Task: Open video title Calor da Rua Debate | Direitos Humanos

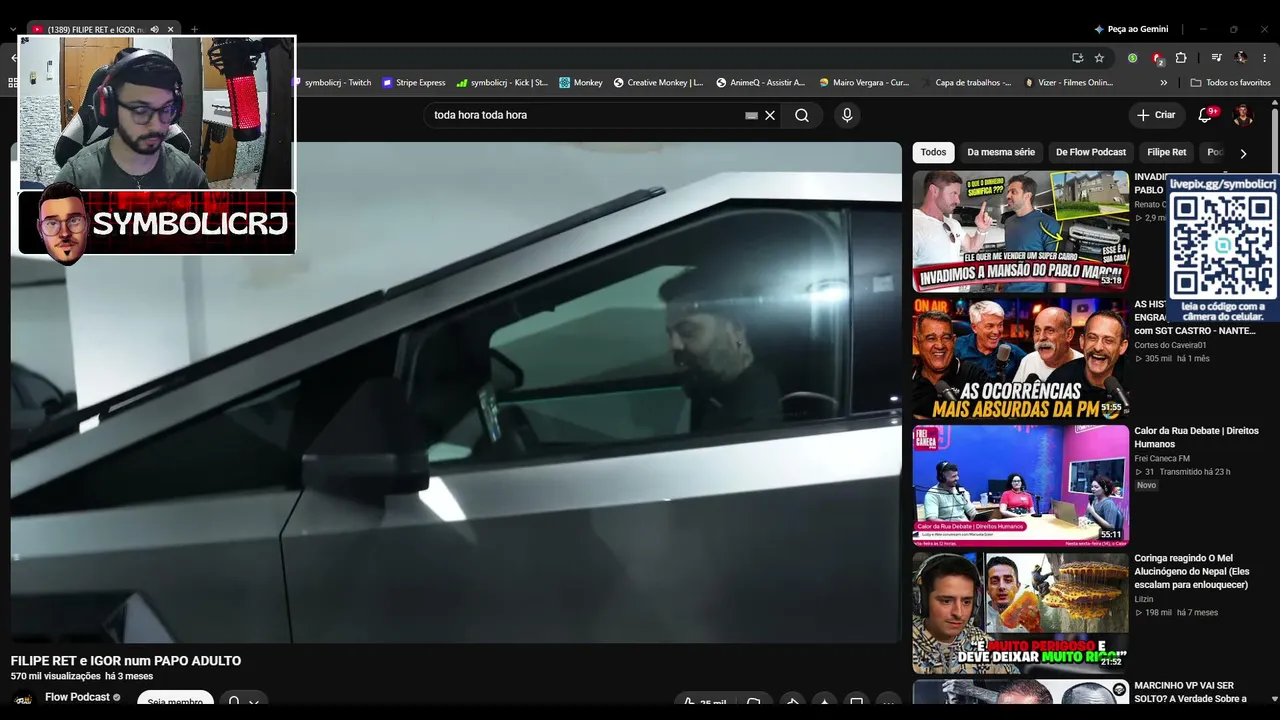Action: tap(1196, 437)
